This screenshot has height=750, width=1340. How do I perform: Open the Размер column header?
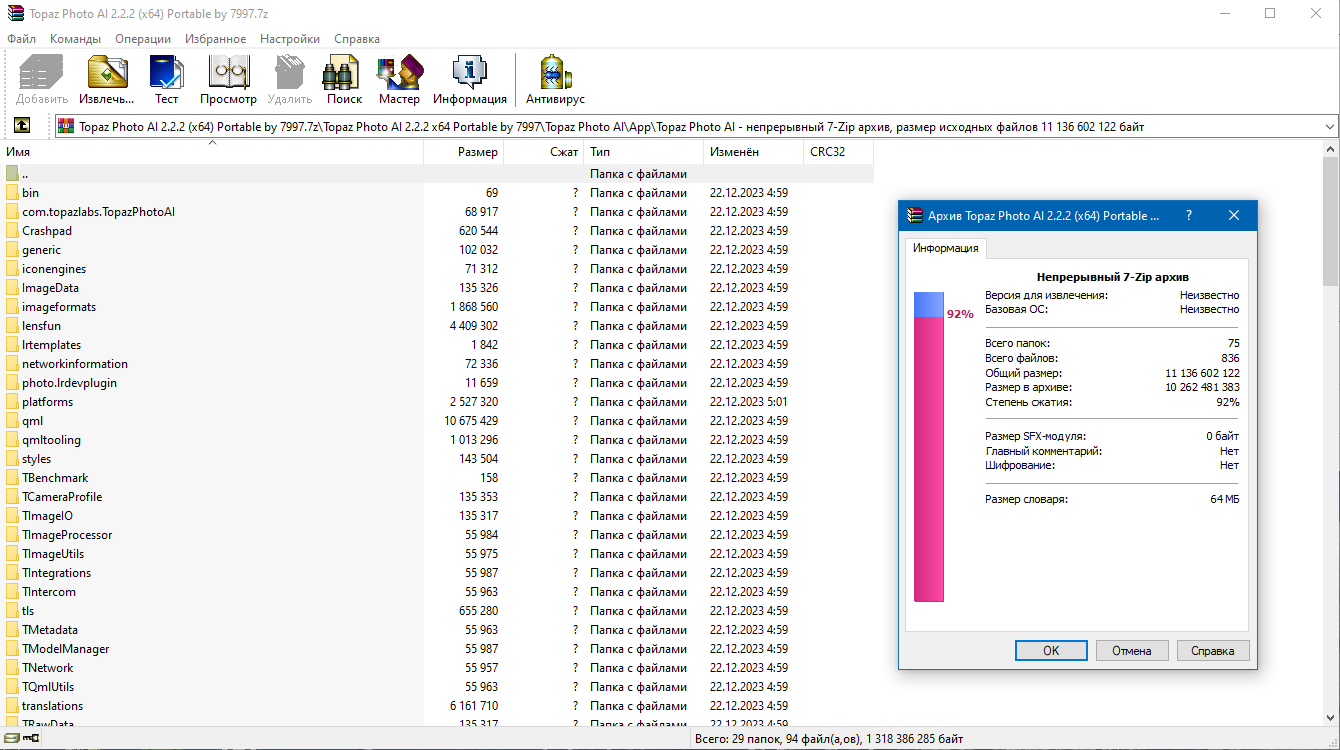coord(477,152)
